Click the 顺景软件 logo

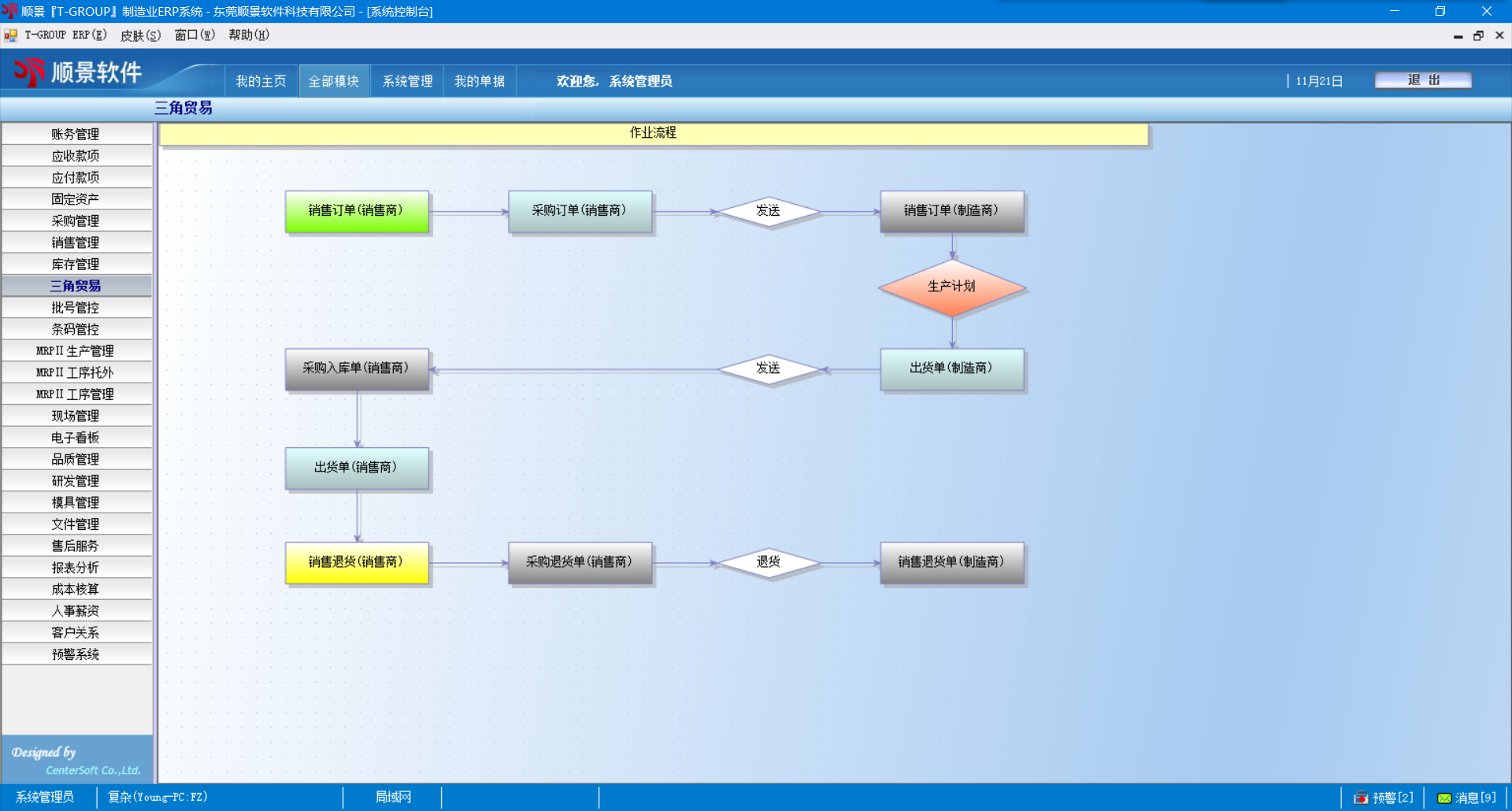[x=77, y=72]
